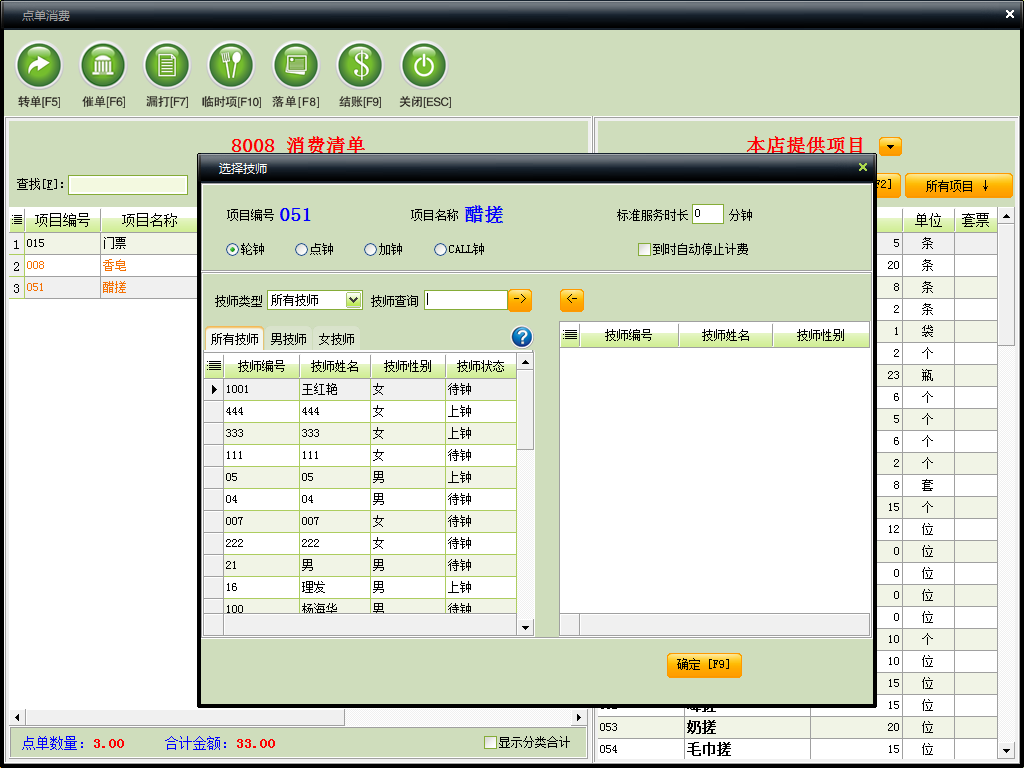Toggle the 显示分类合计 checkbox

[490, 743]
